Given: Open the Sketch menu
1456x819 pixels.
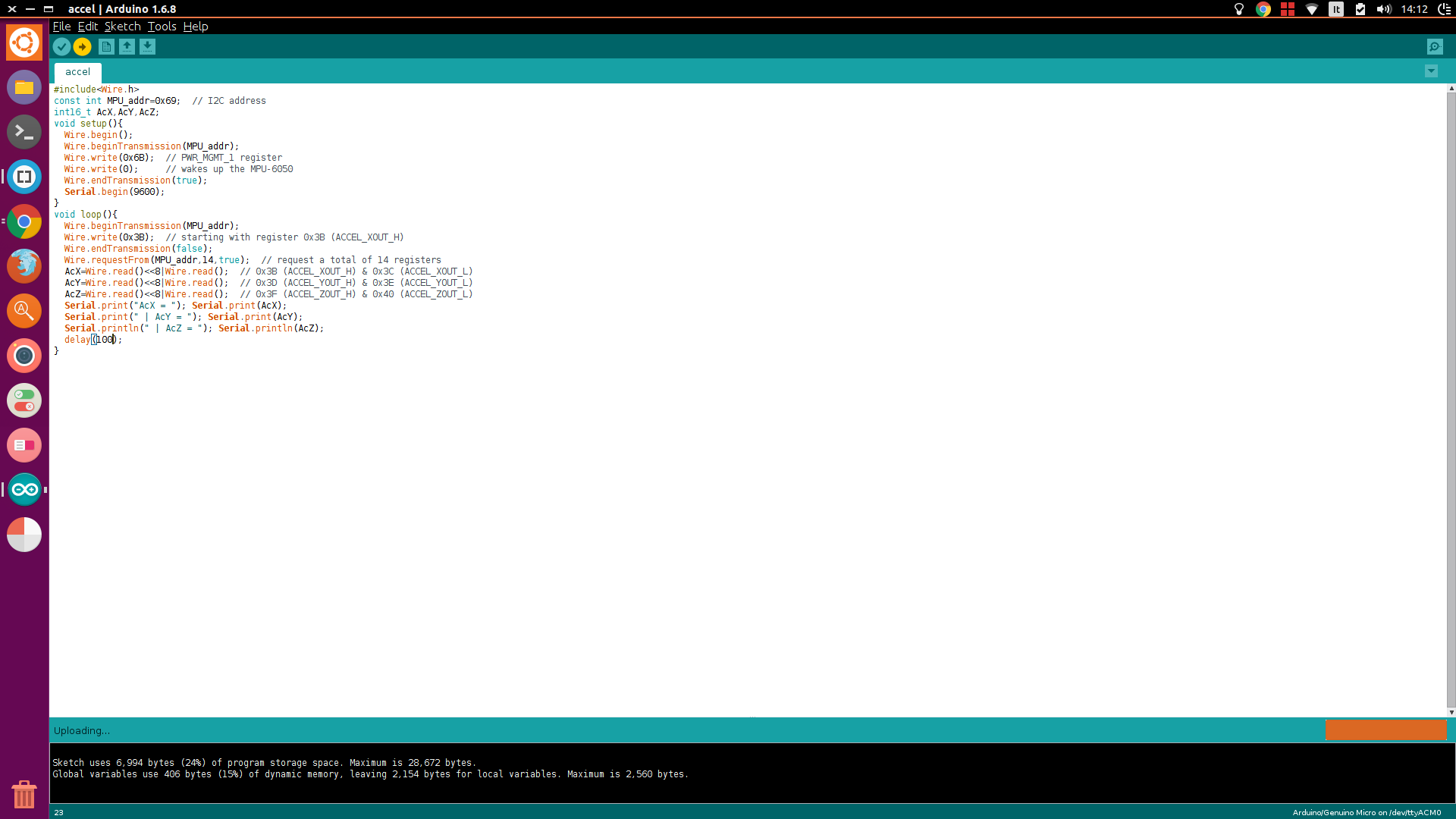Looking at the screenshot, I should point(122,27).
